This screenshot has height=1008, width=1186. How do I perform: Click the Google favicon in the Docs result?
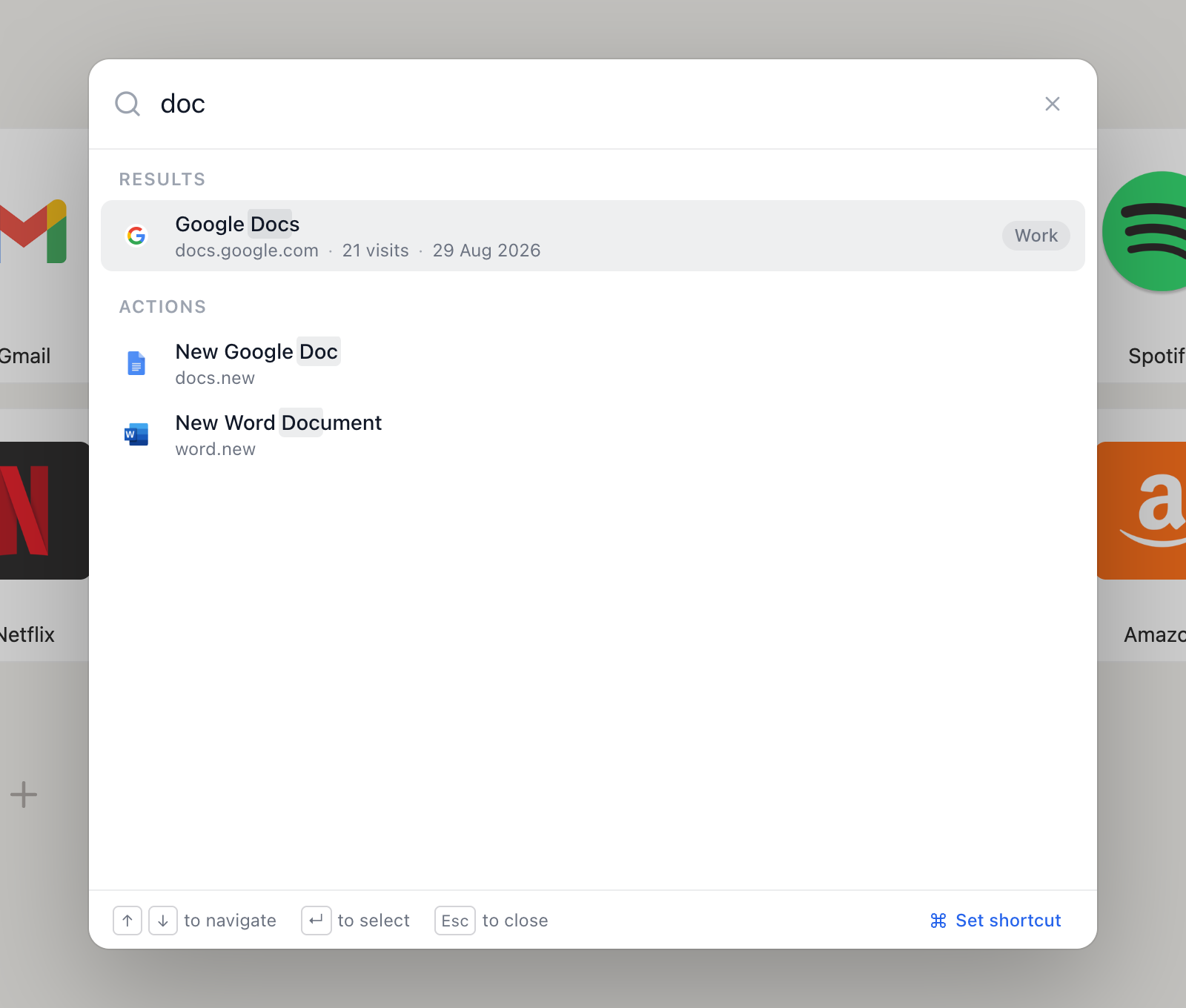(x=136, y=236)
